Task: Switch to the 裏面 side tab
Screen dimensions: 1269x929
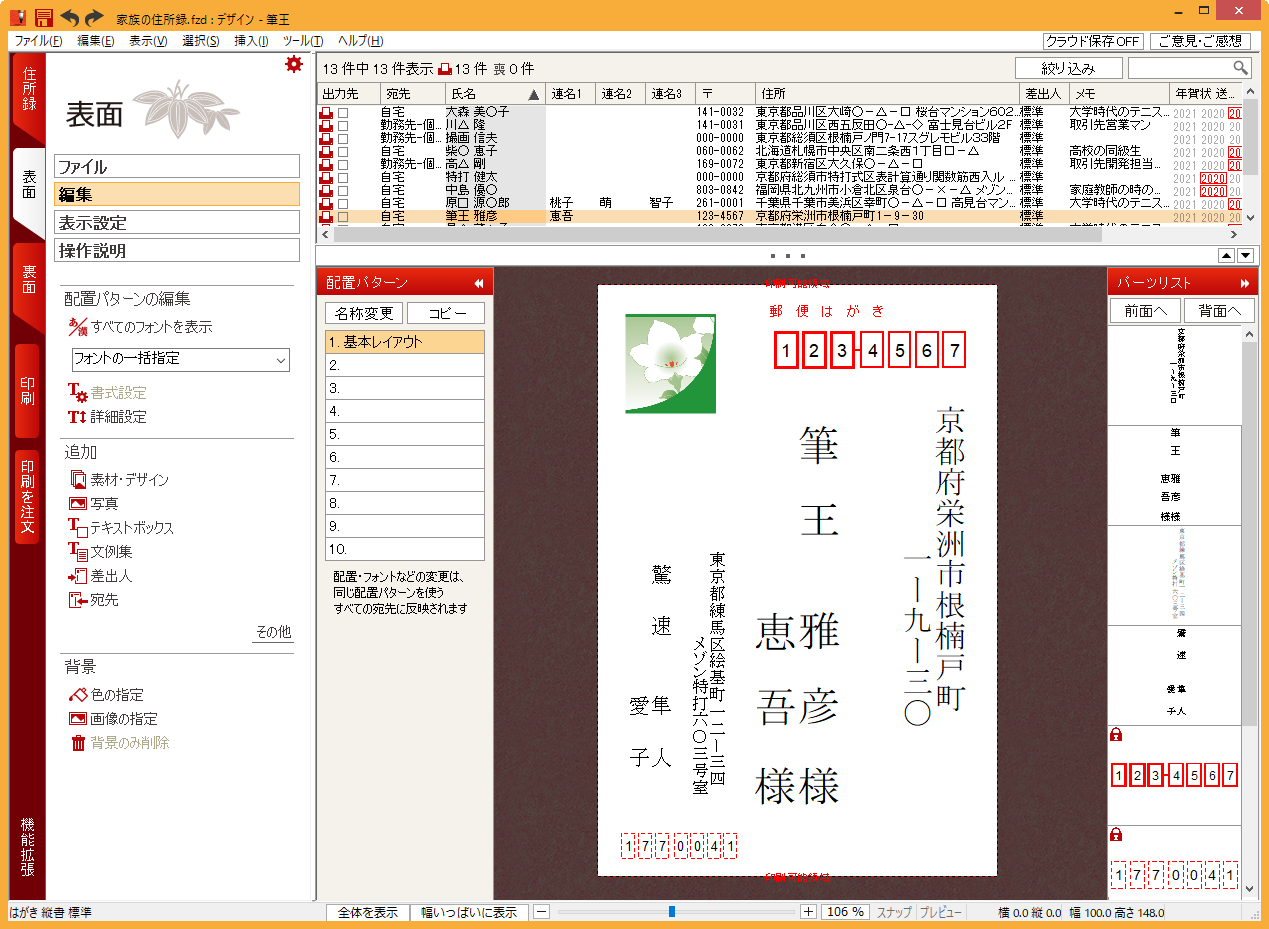Action: pyautogui.click(x=28, y=288)
